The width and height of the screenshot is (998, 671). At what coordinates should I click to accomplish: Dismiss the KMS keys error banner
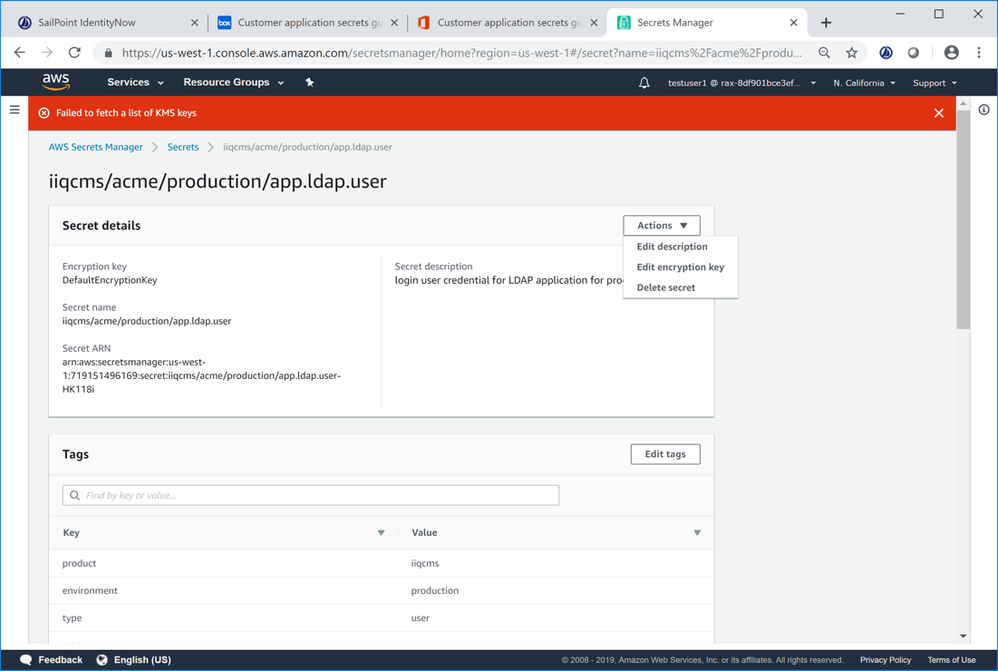[938, 113]
